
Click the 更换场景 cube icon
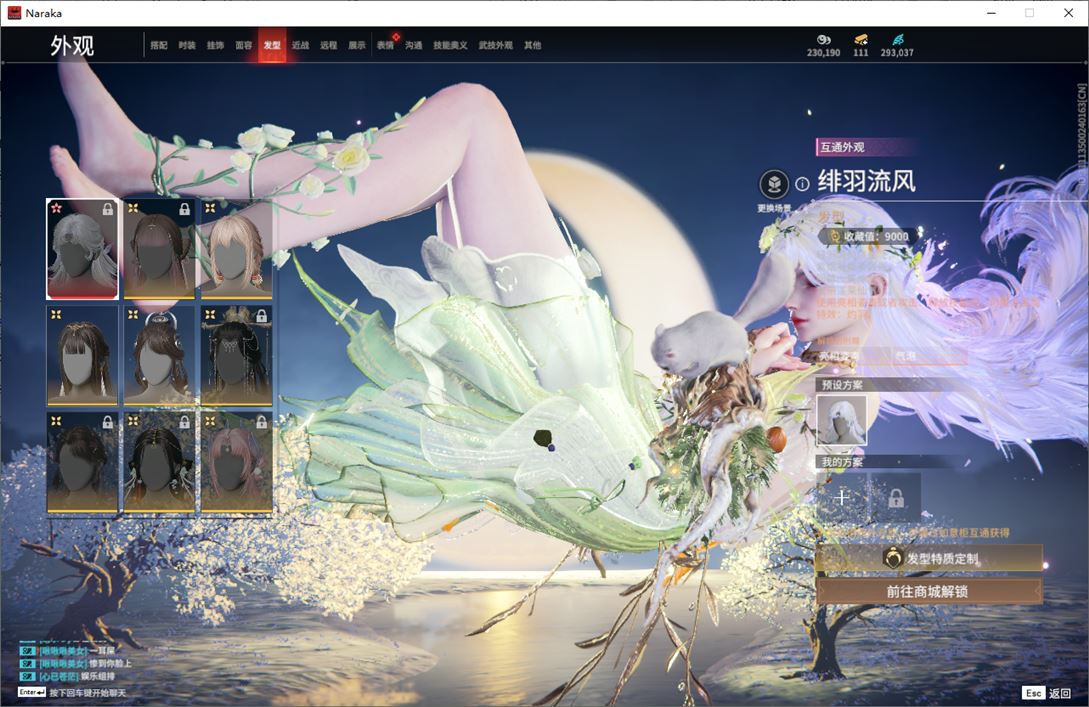pyautogui.click(x=774, y=185)
